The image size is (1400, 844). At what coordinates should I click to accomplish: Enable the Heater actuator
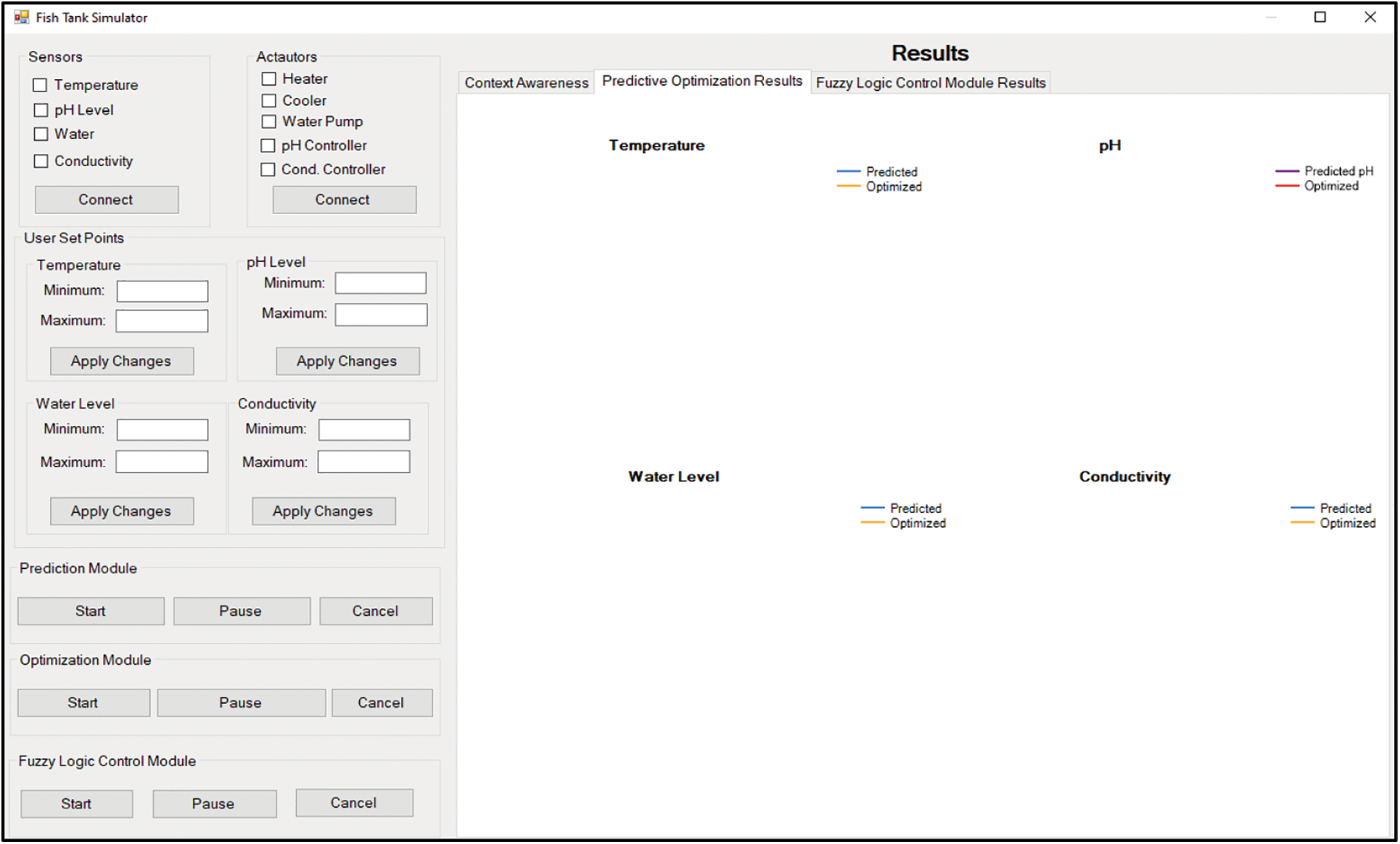(x=269, y=78)
